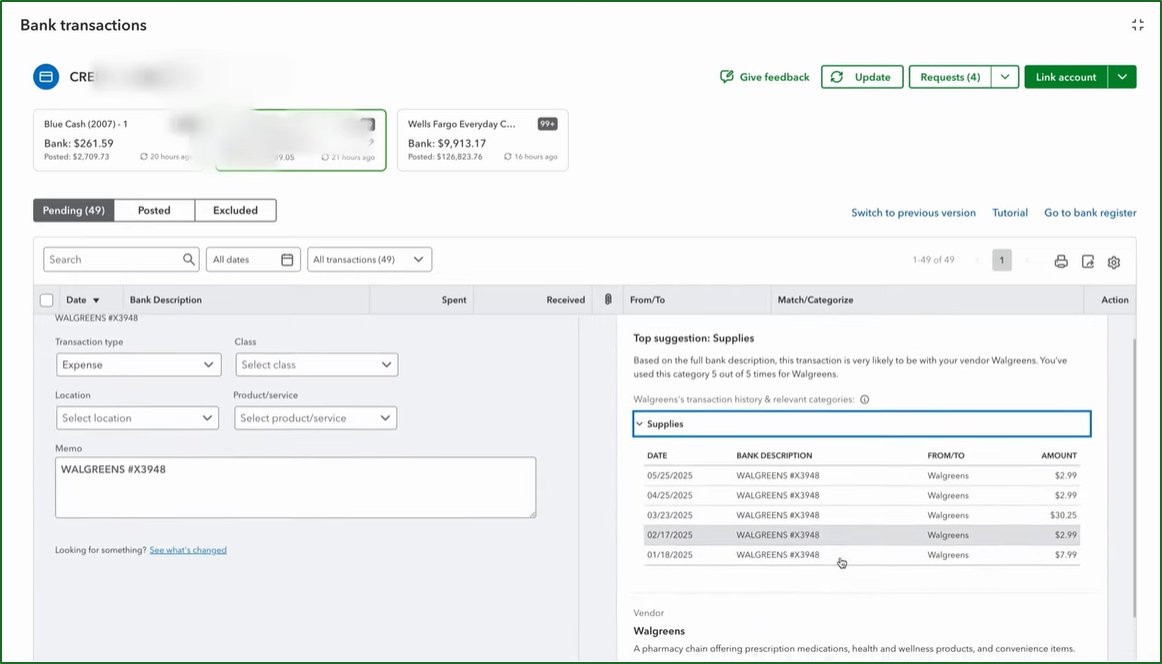Collapse the Supplies category expander
The width and height of the screenshot is (1162, 664).
click(640, 424)
